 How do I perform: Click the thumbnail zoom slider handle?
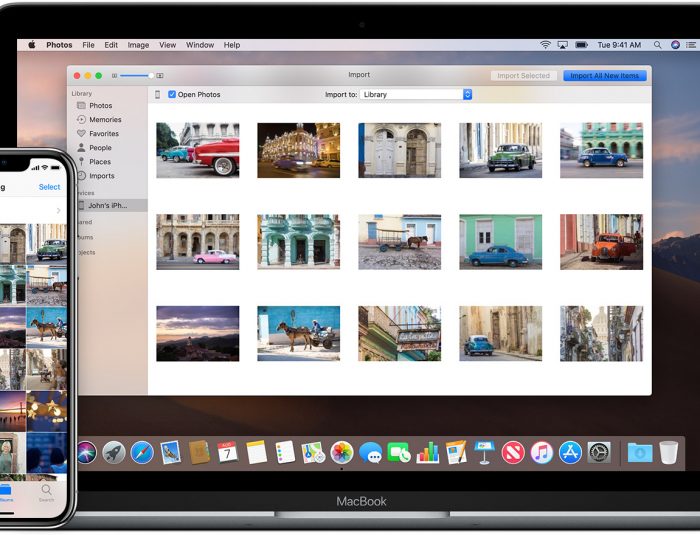(151, 75)
